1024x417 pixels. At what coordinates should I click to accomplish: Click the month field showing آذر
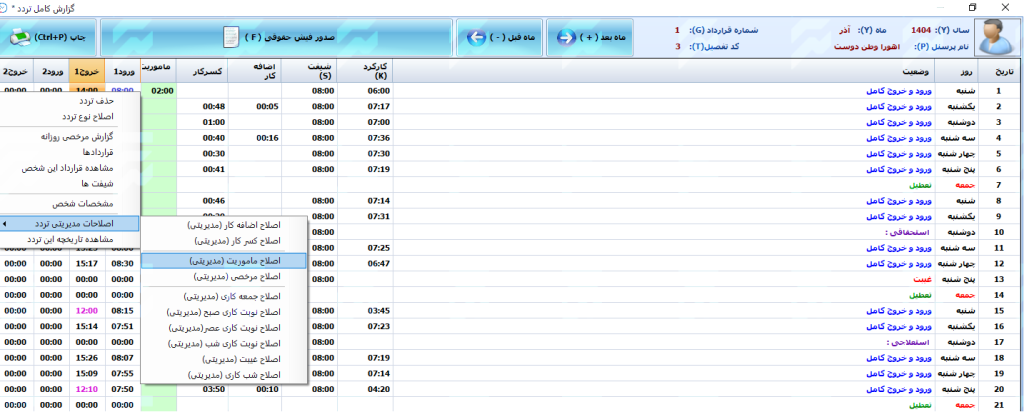(x=853, y=30)
